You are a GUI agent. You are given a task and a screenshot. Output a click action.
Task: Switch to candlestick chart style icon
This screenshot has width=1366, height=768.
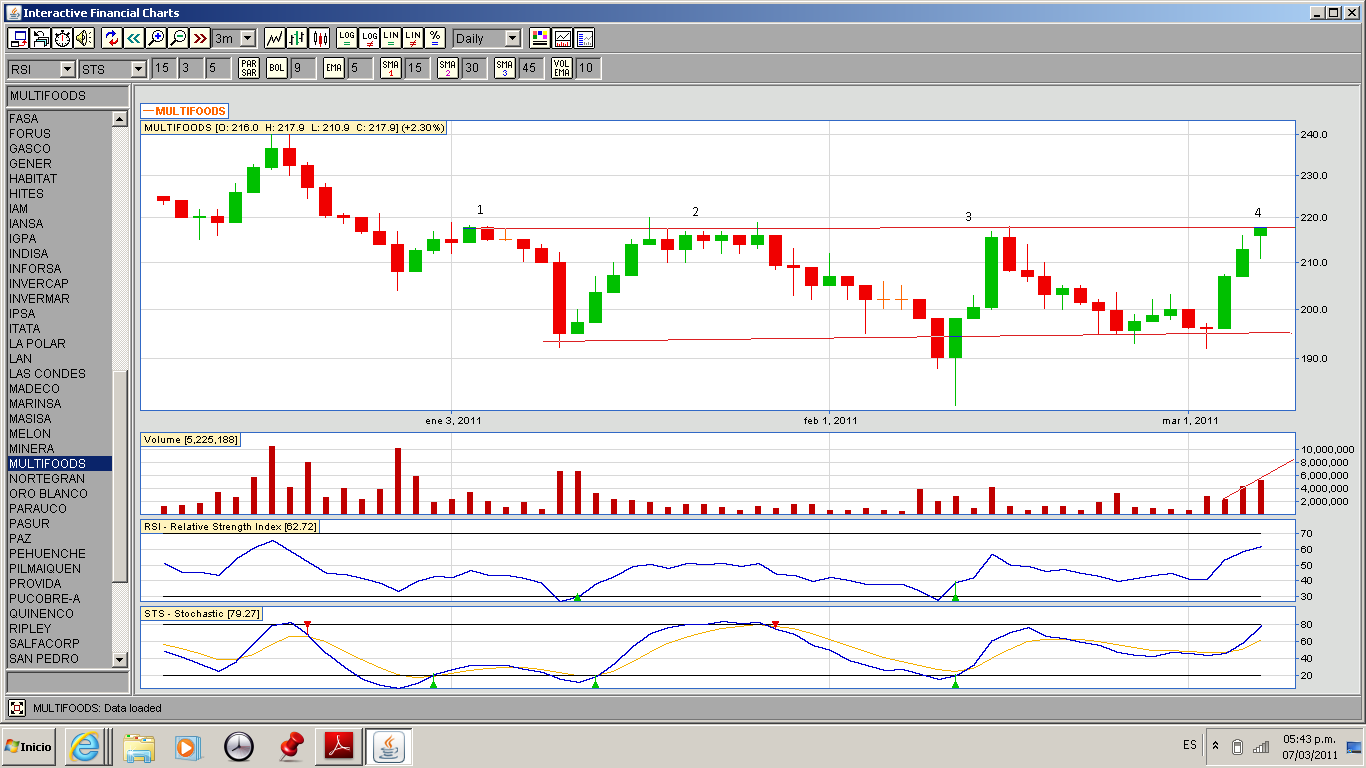pyautogui.click(x=320, y=38)
